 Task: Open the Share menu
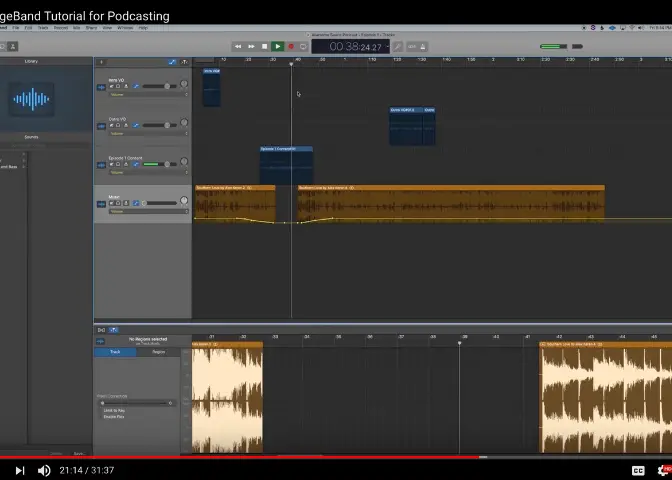[91, 28]
